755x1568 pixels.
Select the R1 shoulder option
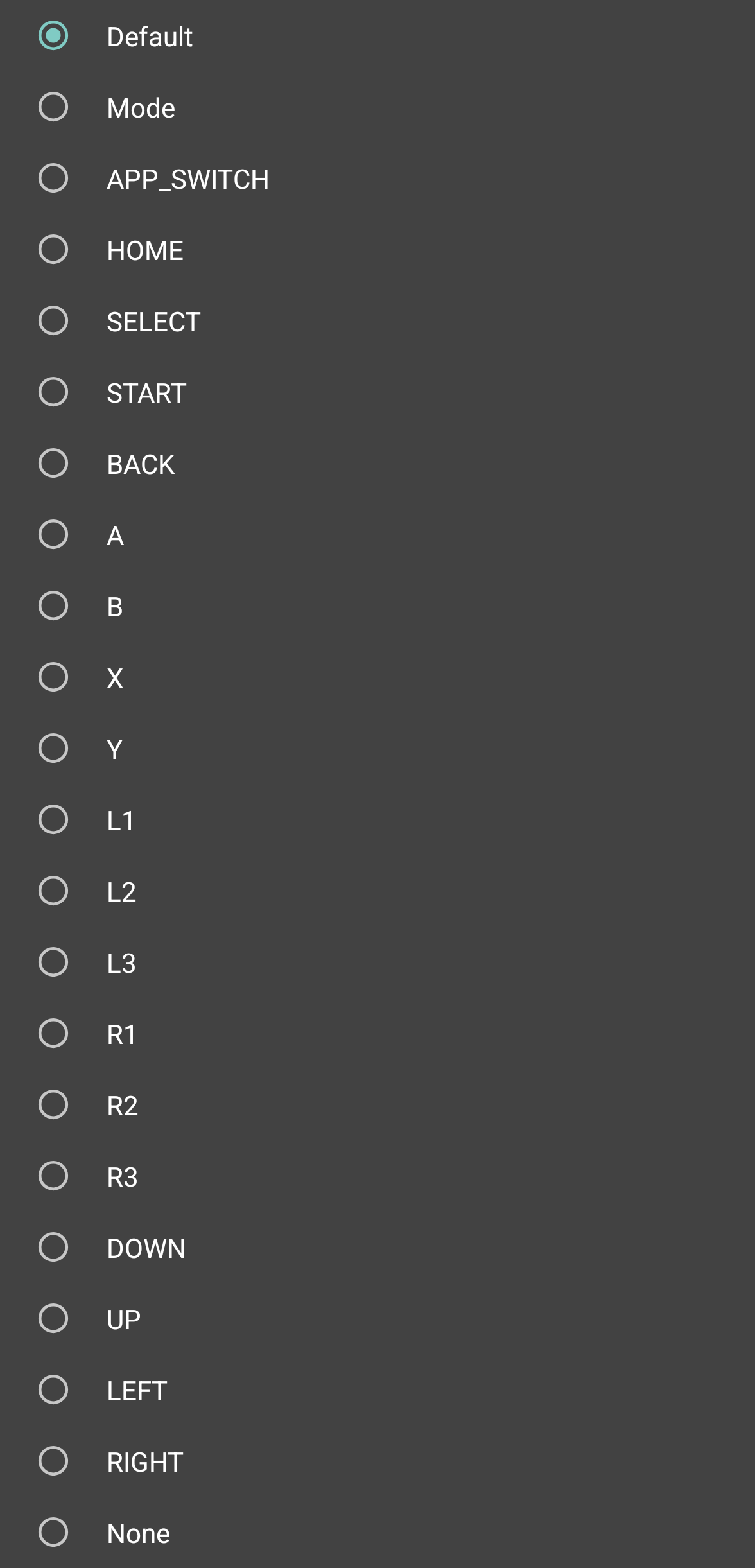point(53,1034)
